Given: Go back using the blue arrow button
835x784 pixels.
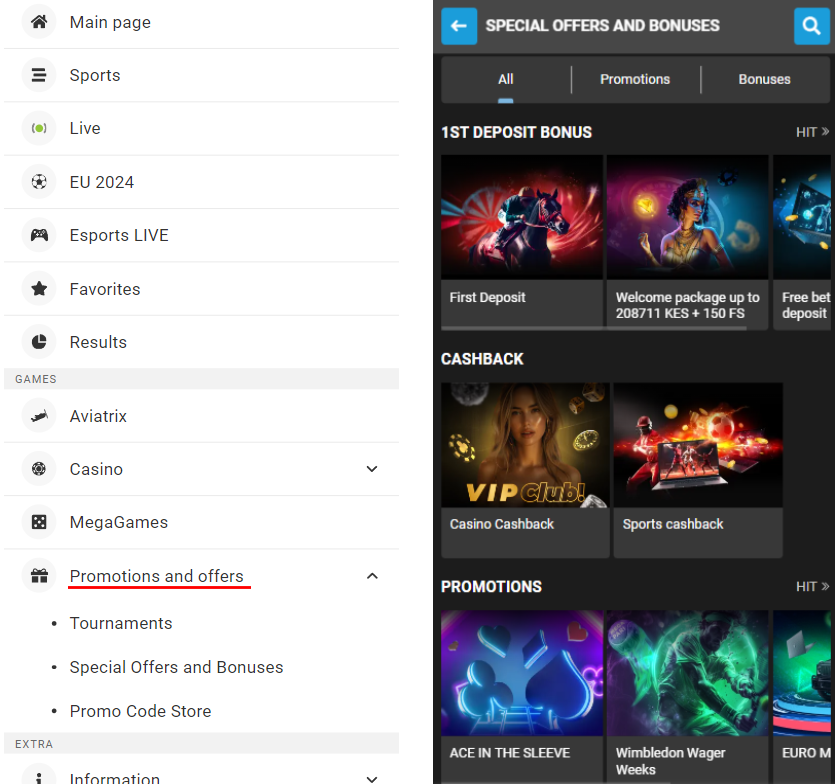Looking at the screenshot, I should [458, 26].
